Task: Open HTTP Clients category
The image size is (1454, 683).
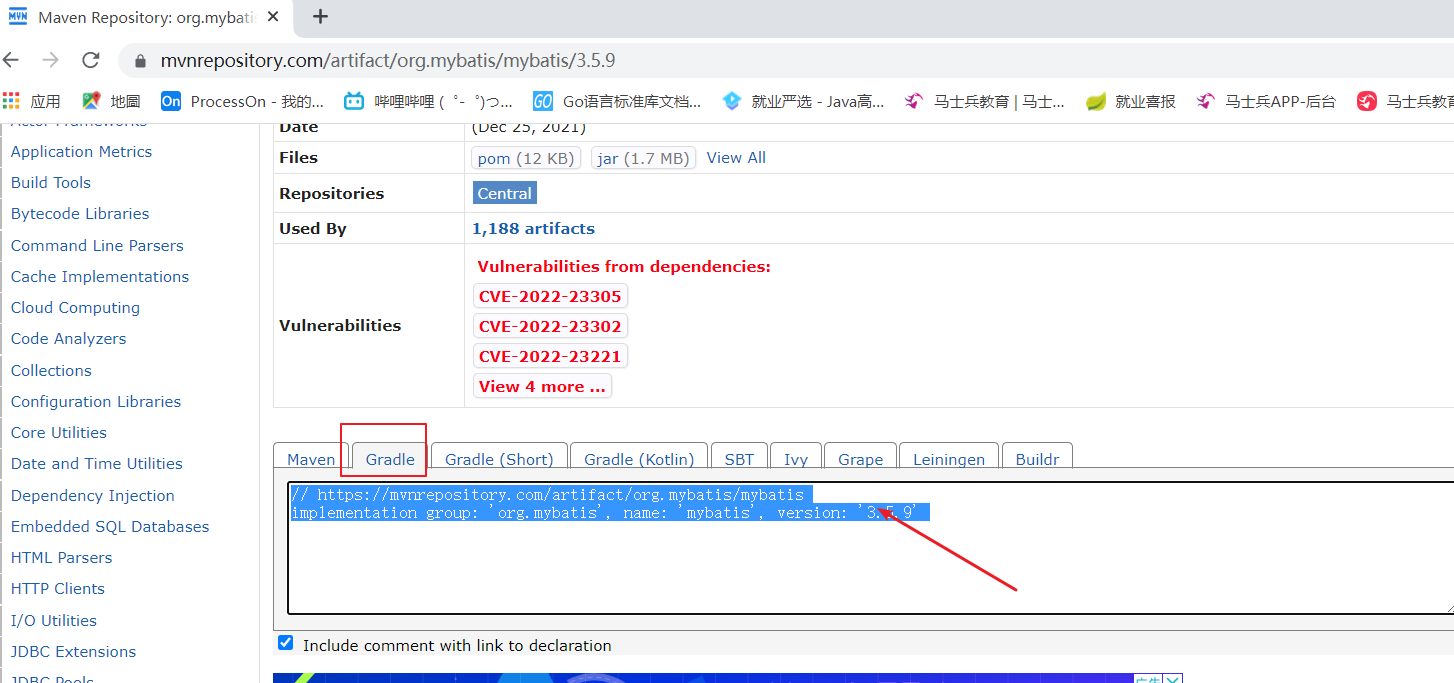Action: 58,589
